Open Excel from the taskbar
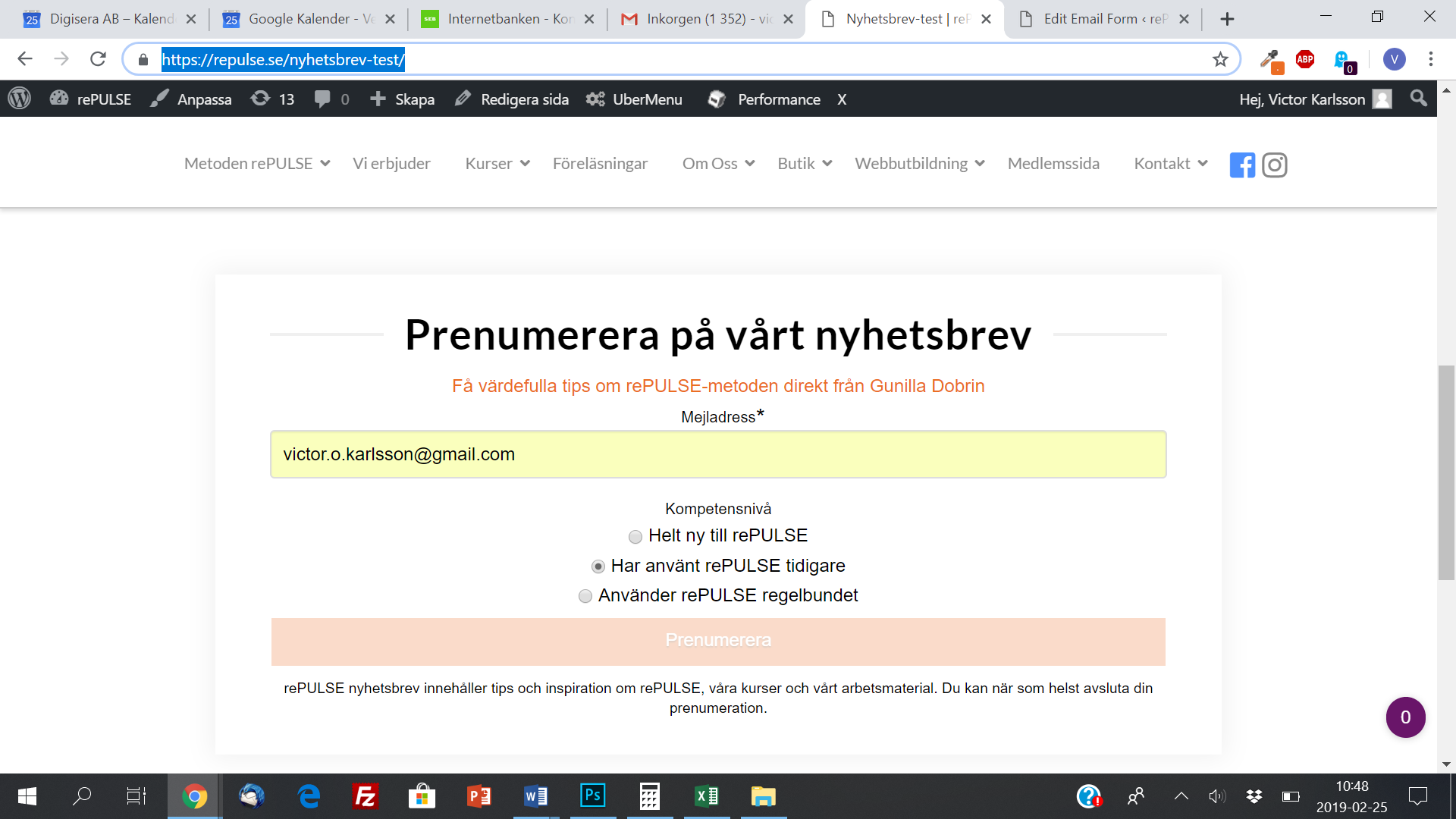Screen dimensions: 1456x819 pos(707,796)
